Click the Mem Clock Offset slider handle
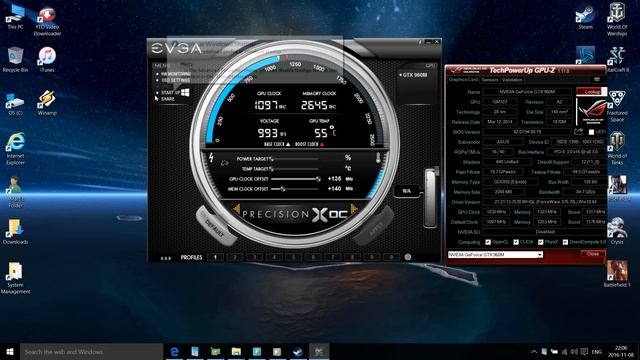This screenshot has width=640, height=360. (282, 189)
